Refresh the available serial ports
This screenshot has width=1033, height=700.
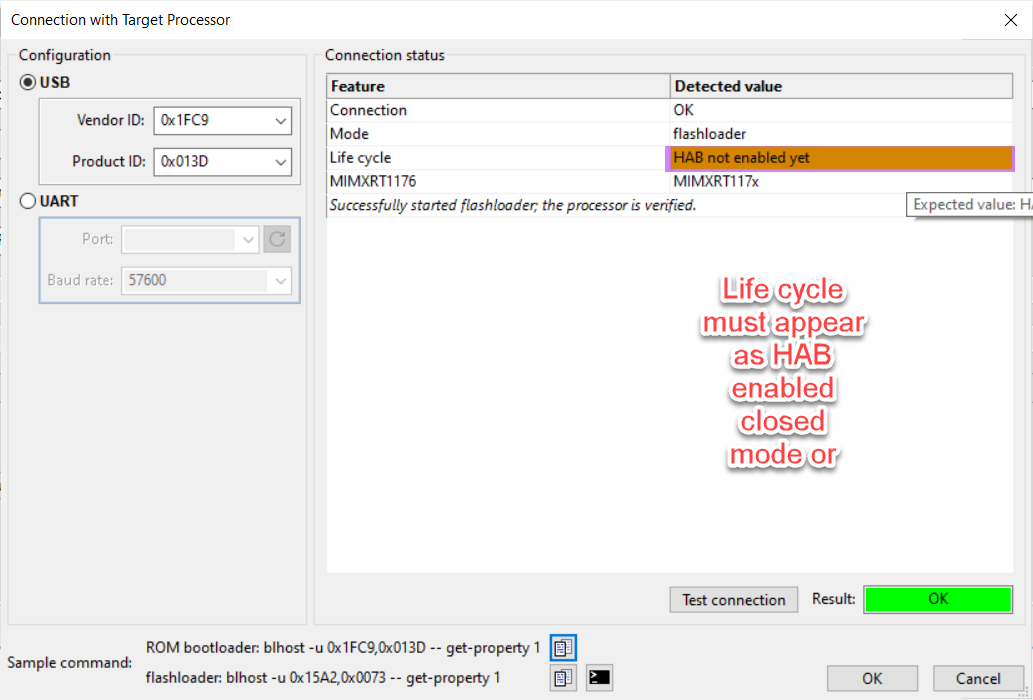(x=277, y=239)
